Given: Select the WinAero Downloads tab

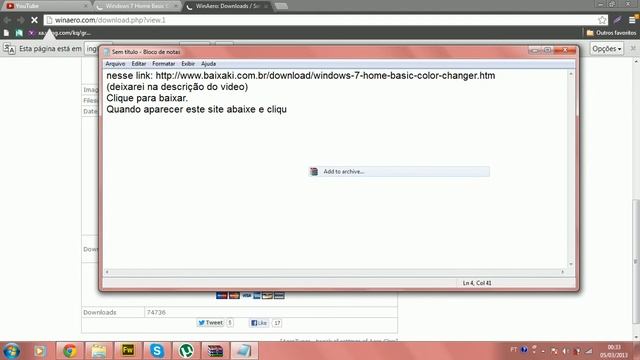Looking at the screenshot, I should click(226, 6).
